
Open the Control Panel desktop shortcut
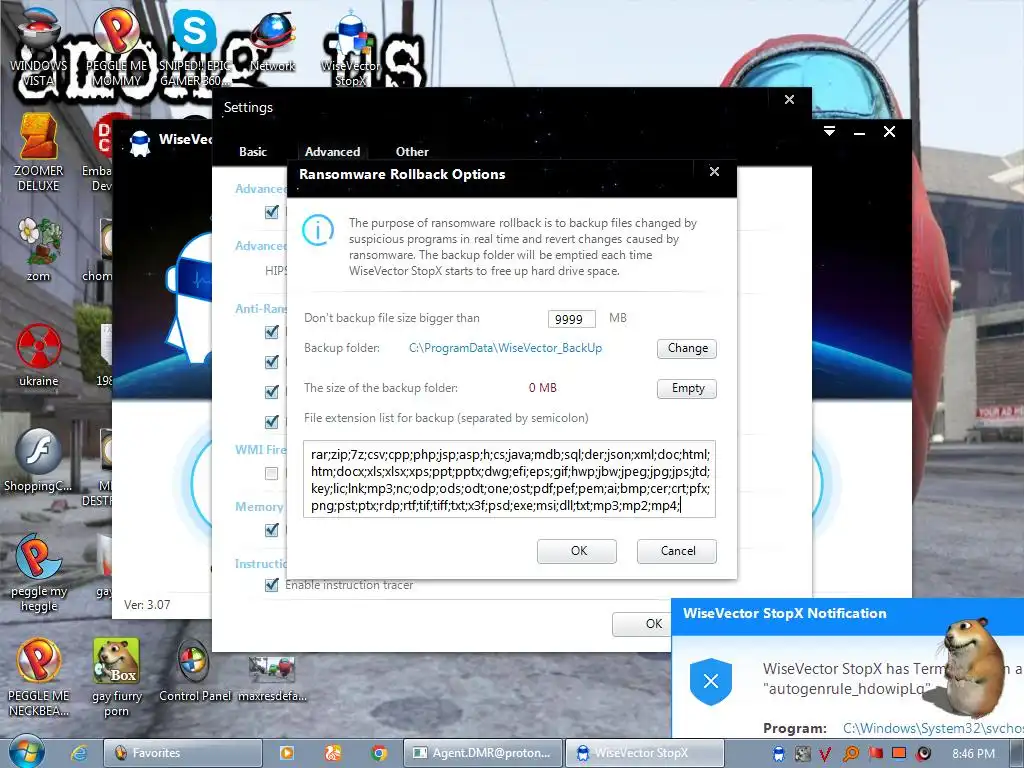pos(195,671)
